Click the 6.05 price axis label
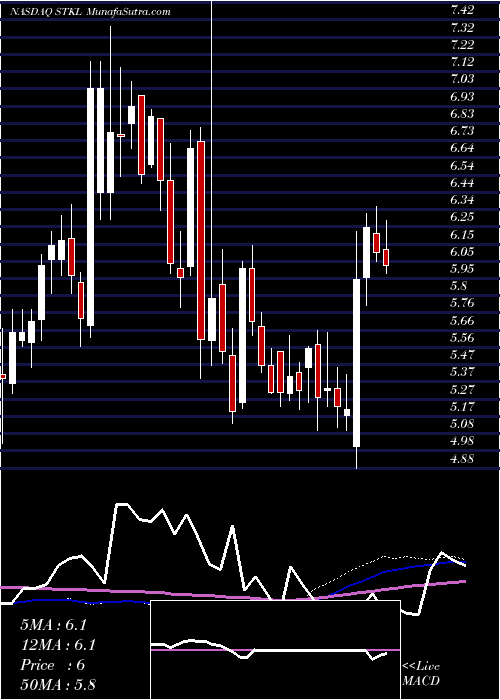Screen dimensions: 500x700 [462, 252]
